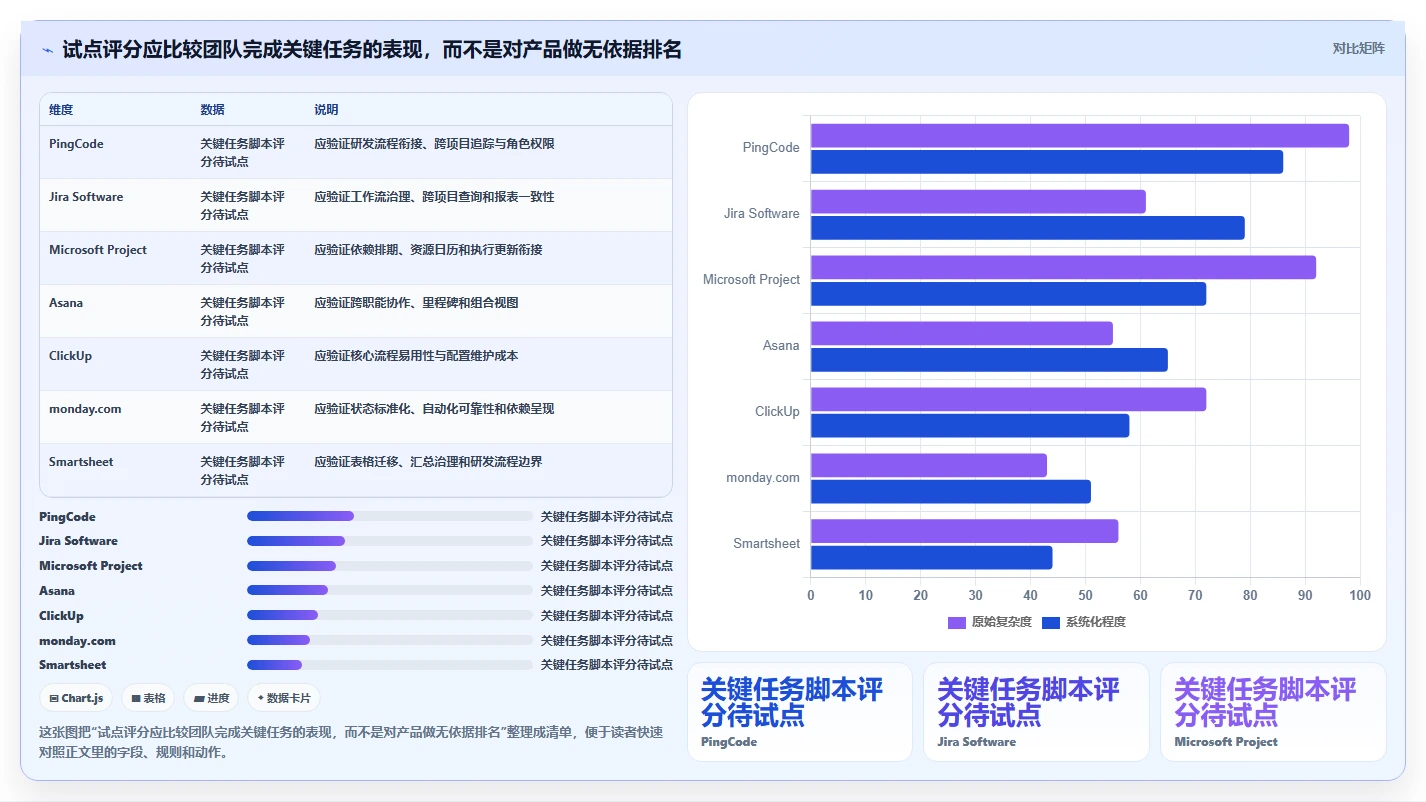Click the Microsoft Project label on chart axis
The height and width of the screenshot is (802, 1426).
pyautogui.click(x=752, y=280)
